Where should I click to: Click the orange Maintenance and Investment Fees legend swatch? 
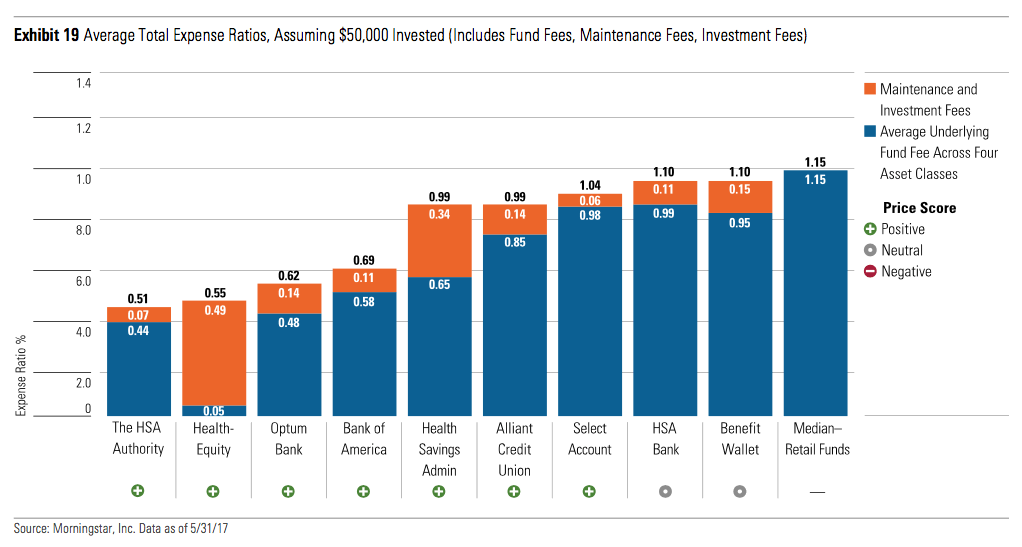[x=870, y=89]
